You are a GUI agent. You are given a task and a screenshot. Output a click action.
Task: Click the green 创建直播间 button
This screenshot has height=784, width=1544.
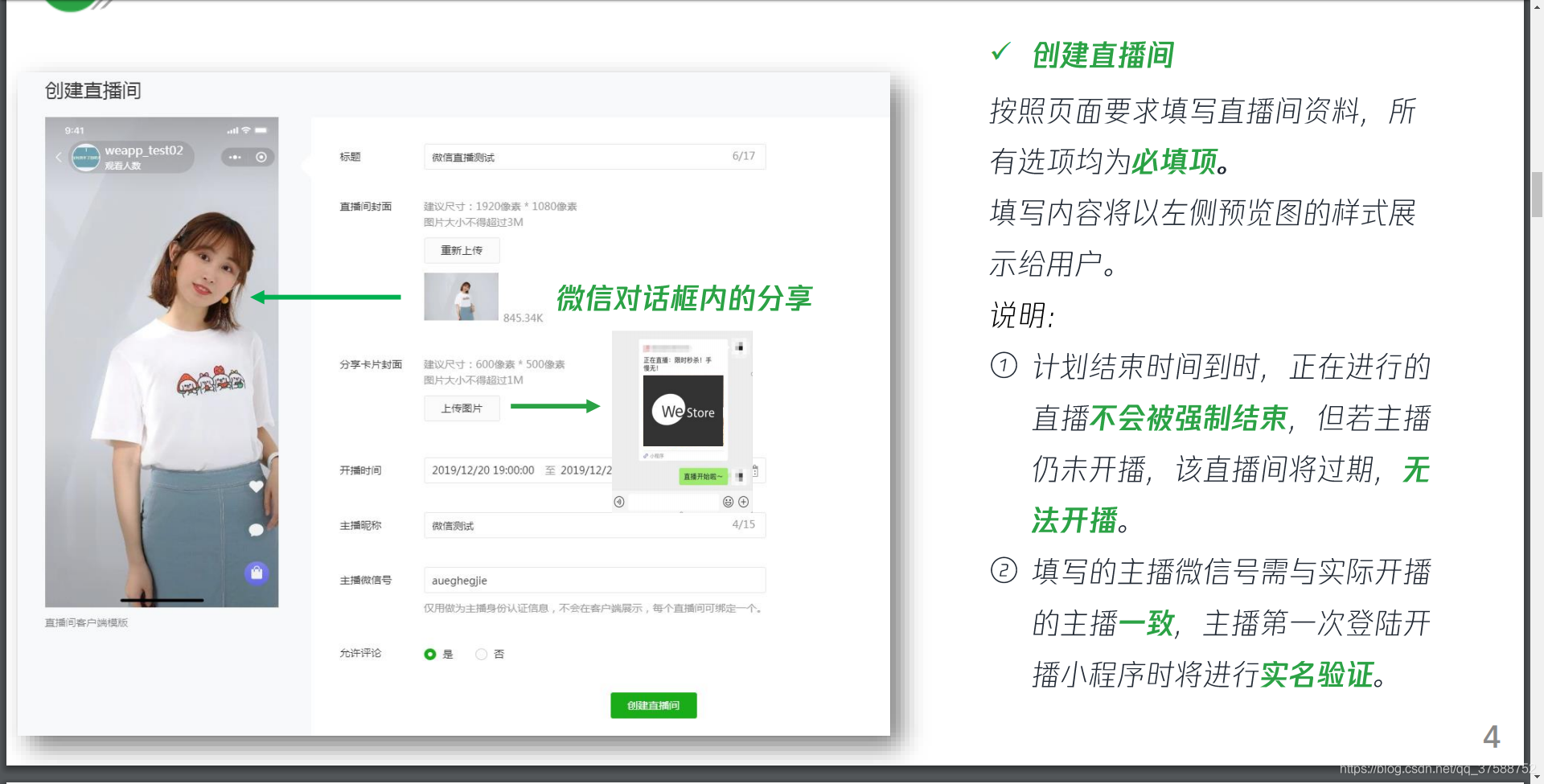pos(653,705)
